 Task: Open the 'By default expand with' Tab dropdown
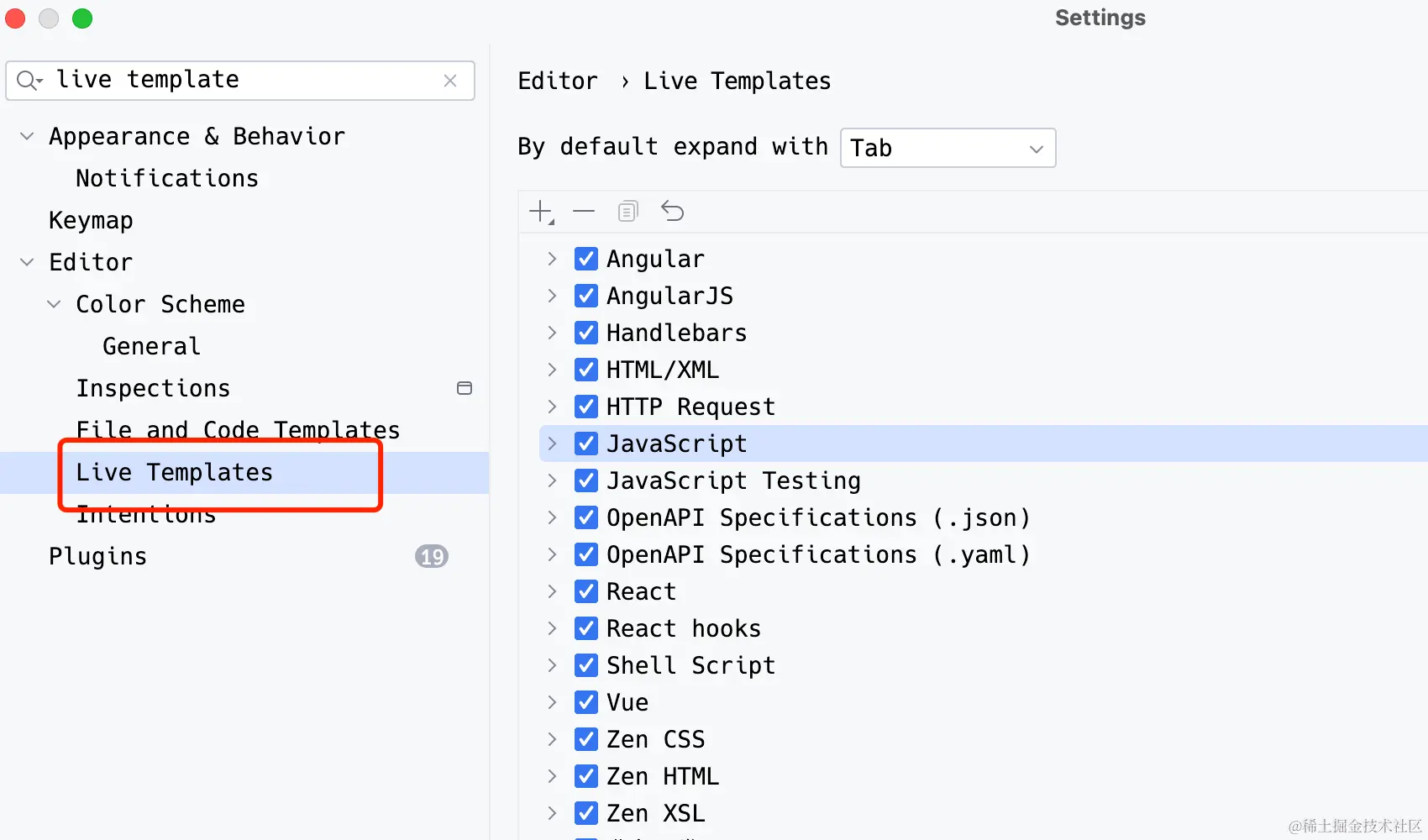[x=948, y=148]
